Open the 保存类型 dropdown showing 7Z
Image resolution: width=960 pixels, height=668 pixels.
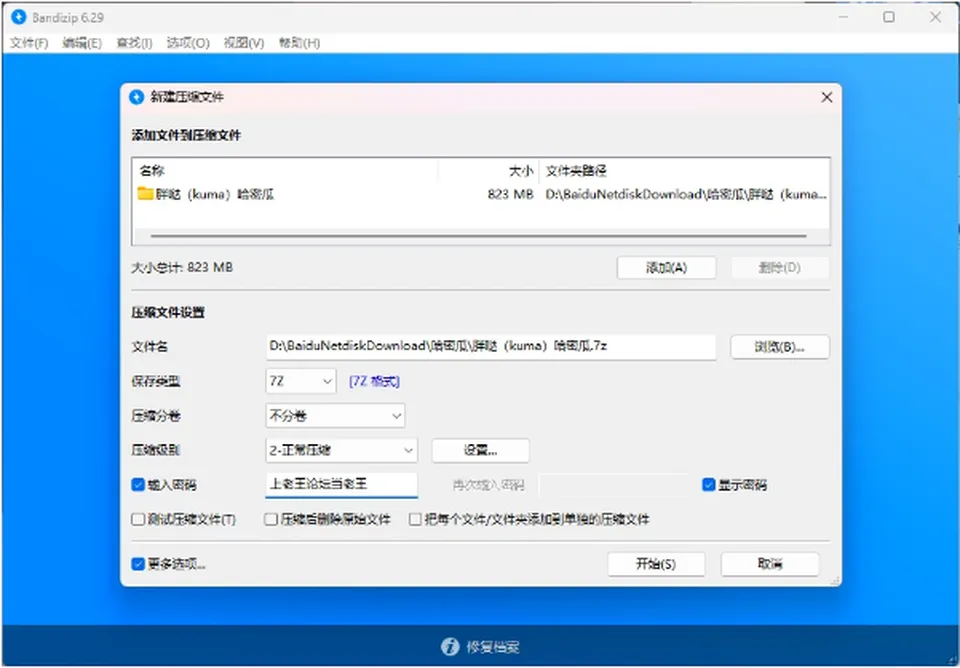point(301,381)
